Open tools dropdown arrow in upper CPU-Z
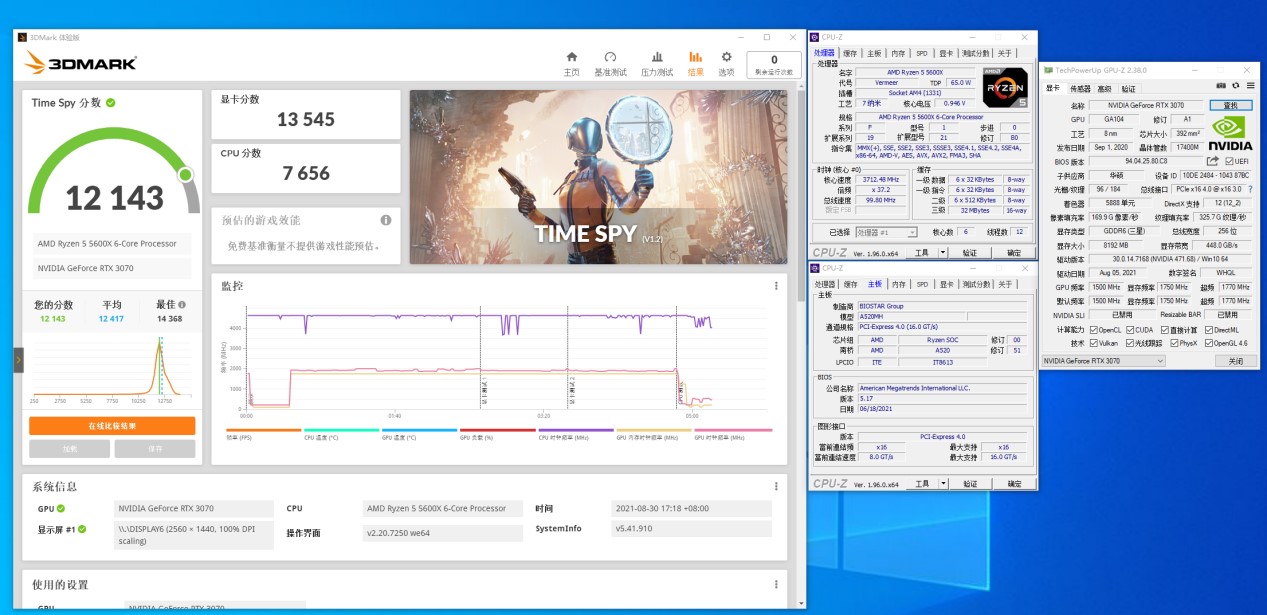The width and height of the screenshot is (1267, 615). point(945,253)
